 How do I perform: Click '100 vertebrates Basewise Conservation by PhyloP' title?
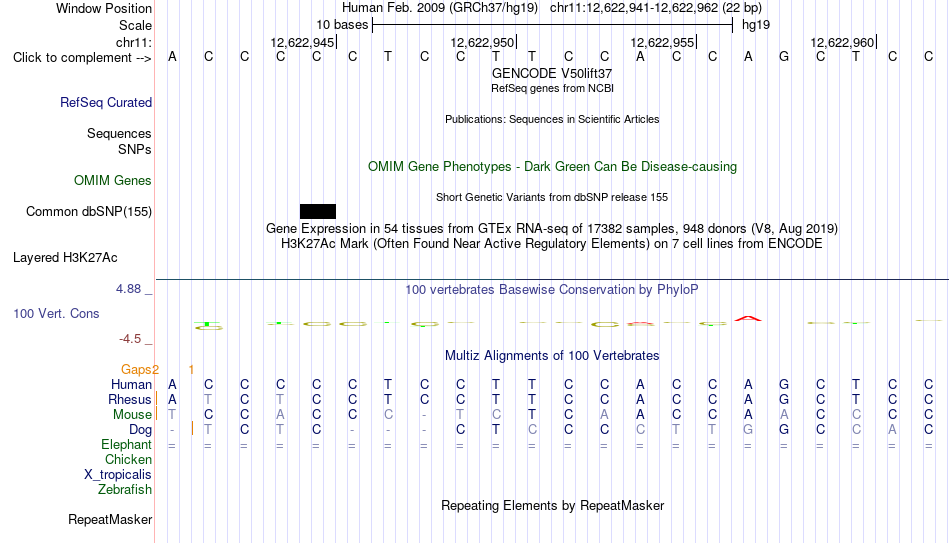(x=552, y=290)
